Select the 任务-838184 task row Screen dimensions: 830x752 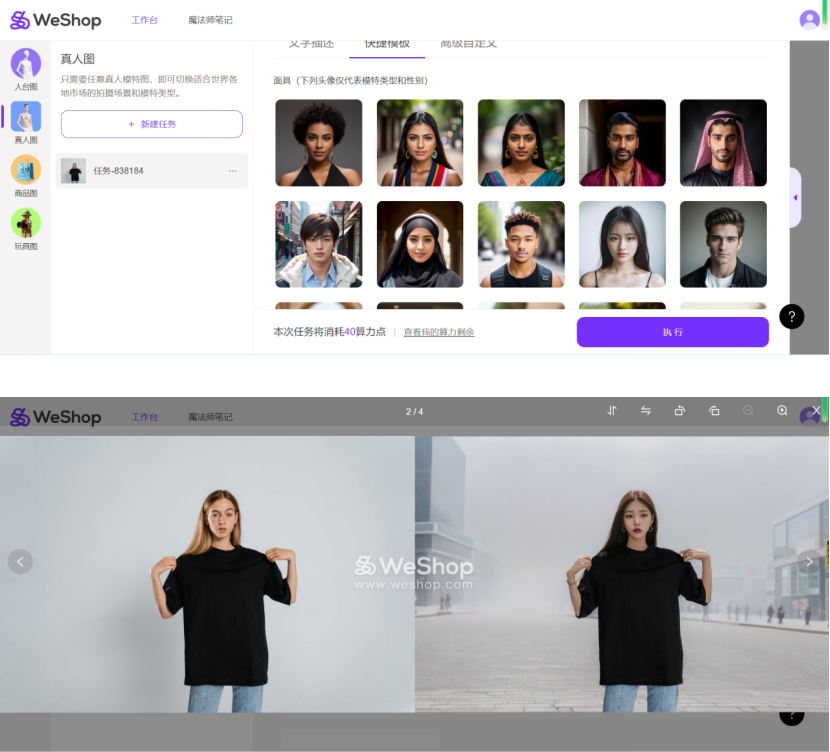tap(152, 171)
